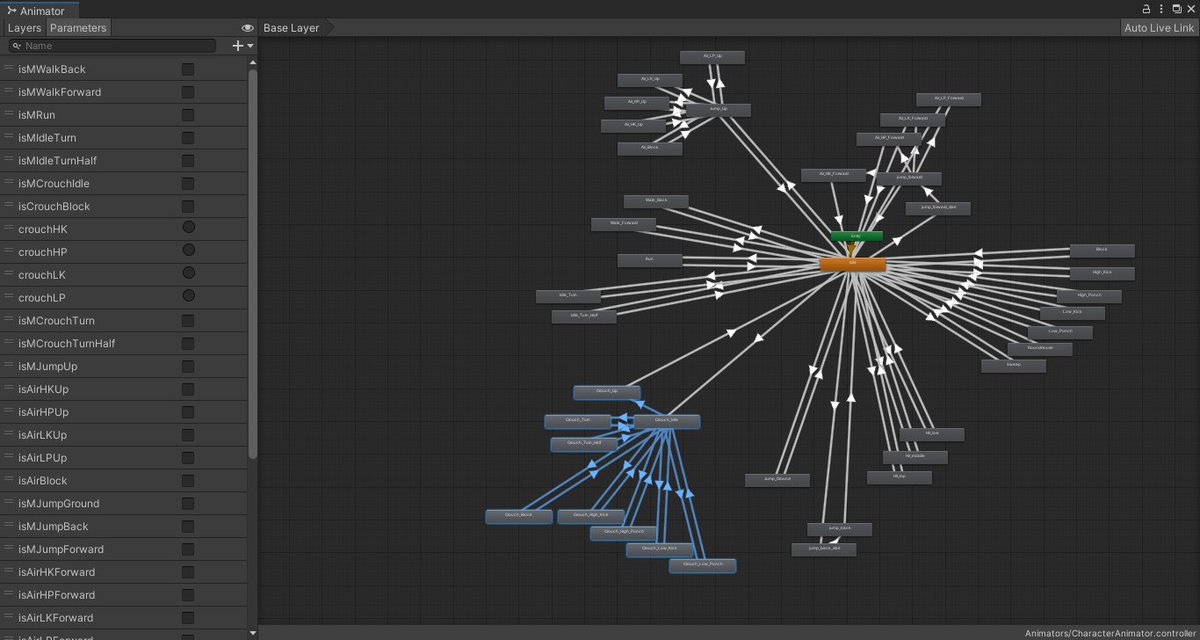Fire the crouchHK trigger button
The width and height of the screenshot is (1200, 640).
point(188,229)
